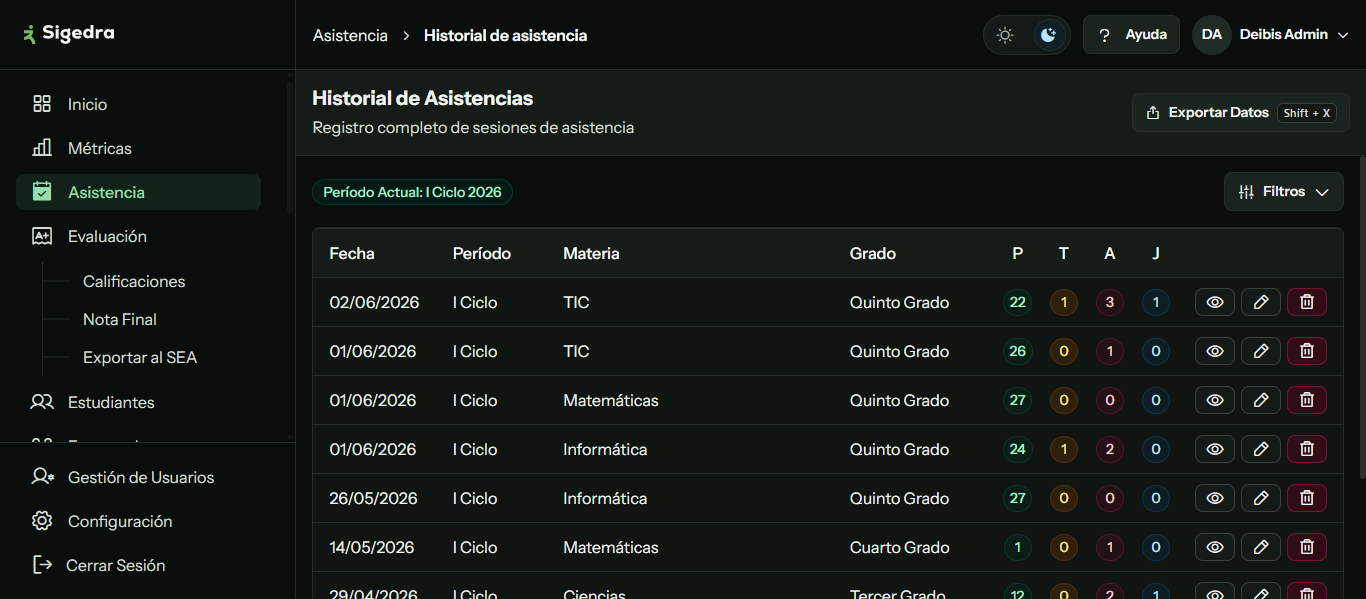Click the Asistencia breadcrumb link
Image resolution: width=1366 pixels, height=599 pixels.
coord(350,35)
